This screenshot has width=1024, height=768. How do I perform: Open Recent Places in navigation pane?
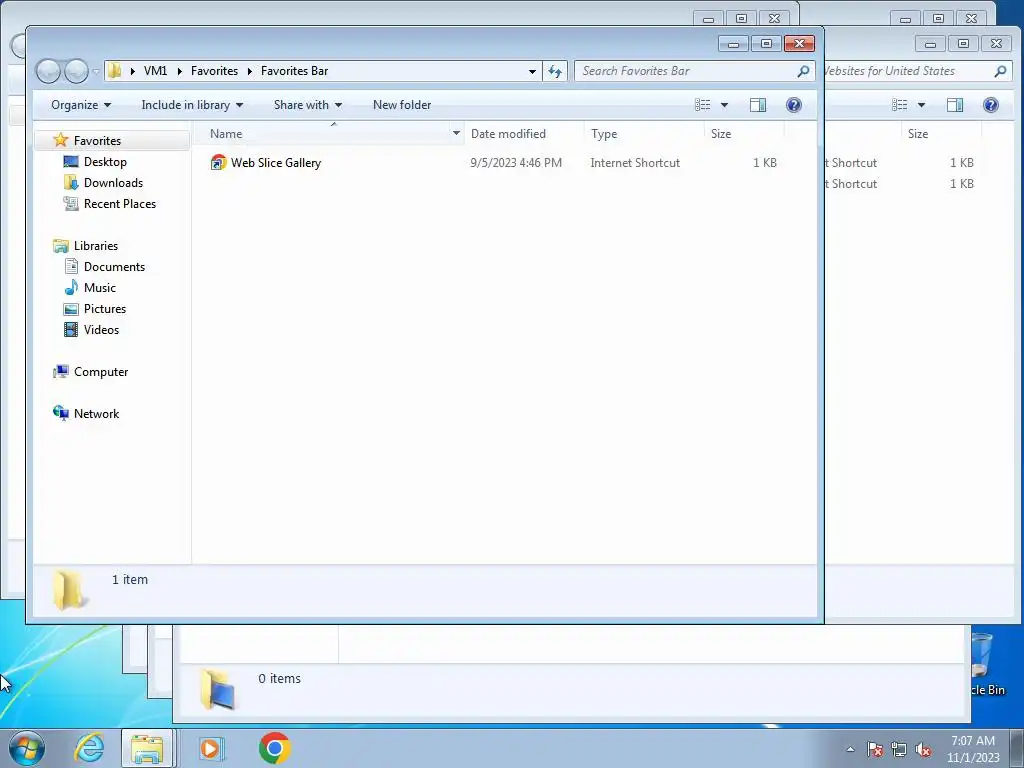[x=120, y=204]
